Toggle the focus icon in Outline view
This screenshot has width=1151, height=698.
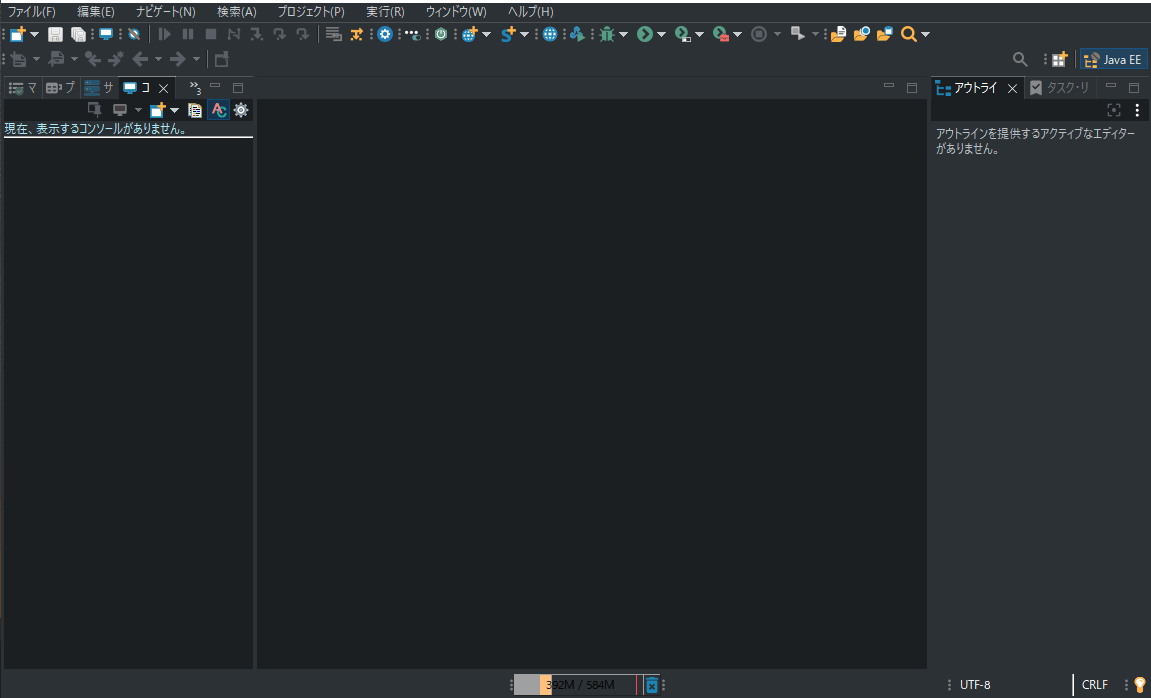click(x=1114, y=110)
